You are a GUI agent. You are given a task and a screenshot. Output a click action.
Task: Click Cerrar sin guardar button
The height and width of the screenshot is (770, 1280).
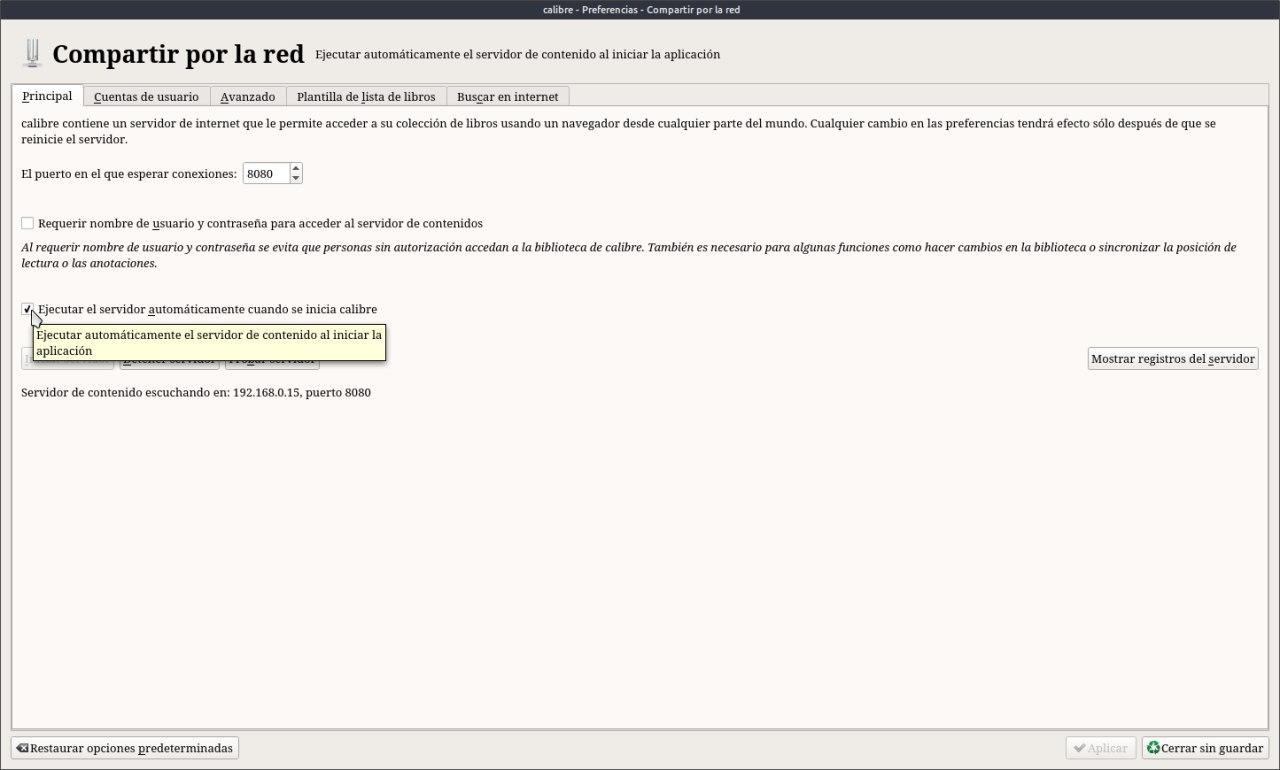click(x=1206, y=748)
